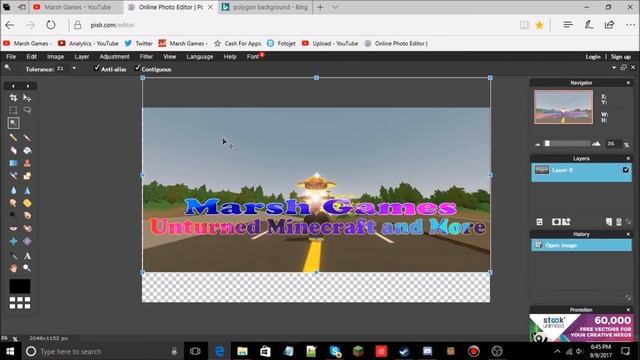Open the Font menu
The width and height of the screenshot is (640, 360).
coord(253,57)
